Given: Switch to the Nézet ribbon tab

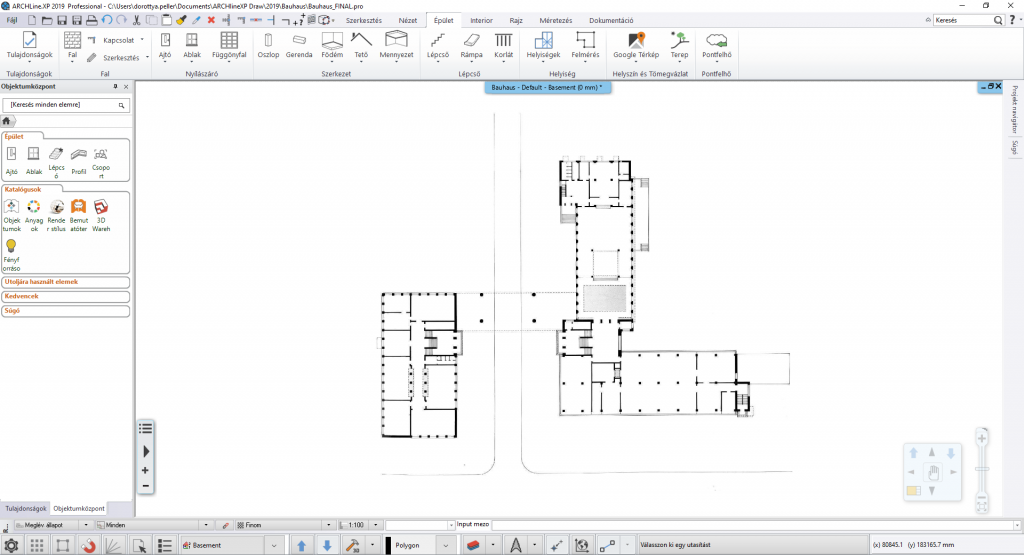Looking at the screenshot, I should (x=408, y=20).
